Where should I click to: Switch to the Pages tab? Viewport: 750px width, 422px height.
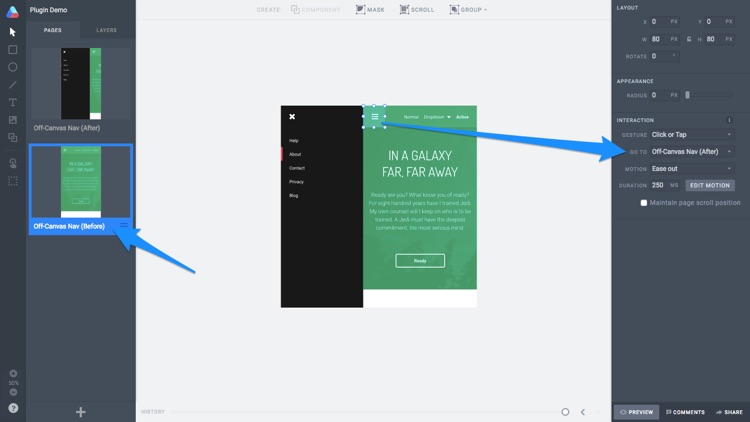click(x=53, y=30)
